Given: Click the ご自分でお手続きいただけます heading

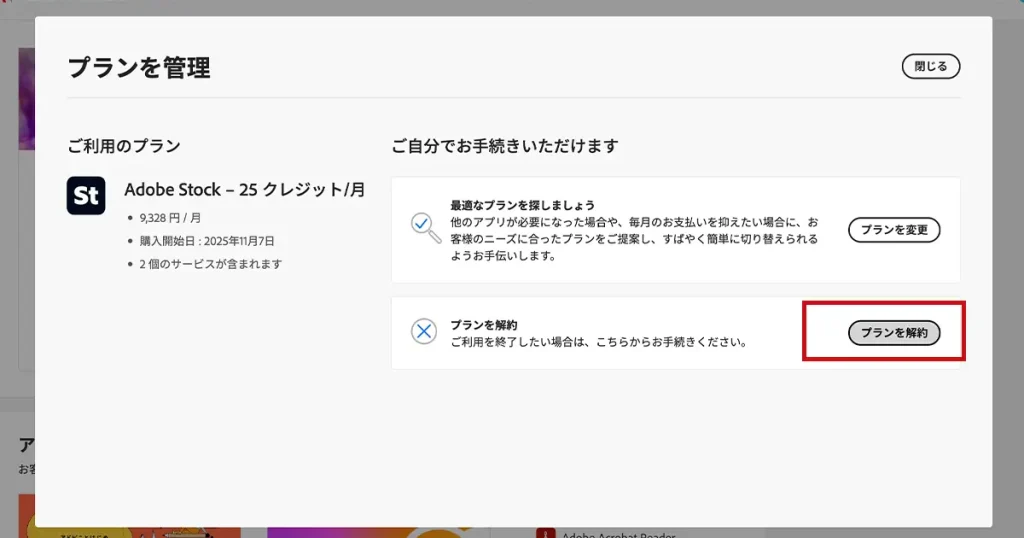Looking at the screenshot, I should (505, 146).
